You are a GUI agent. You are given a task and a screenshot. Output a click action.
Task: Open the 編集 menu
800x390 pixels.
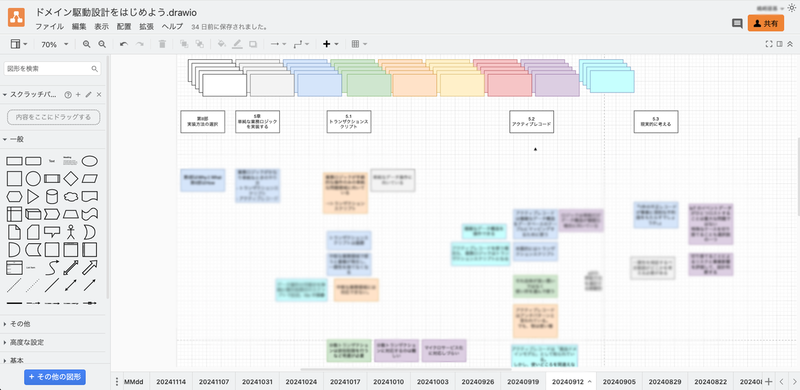coord(79,27)
